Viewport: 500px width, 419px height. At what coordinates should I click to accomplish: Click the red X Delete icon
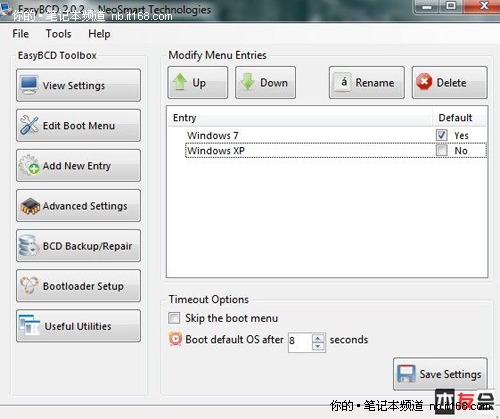pyautogui.click(x=424, y=82)
